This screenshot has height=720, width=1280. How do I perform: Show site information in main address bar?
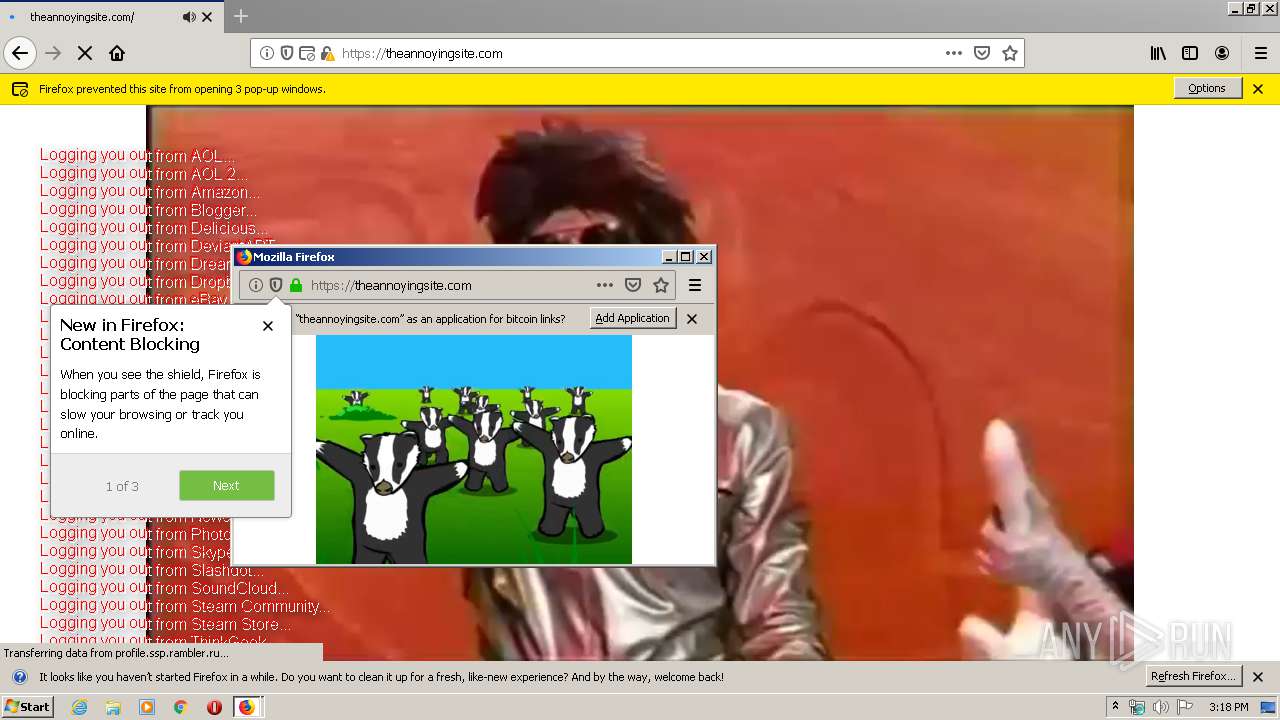point(267,53)
